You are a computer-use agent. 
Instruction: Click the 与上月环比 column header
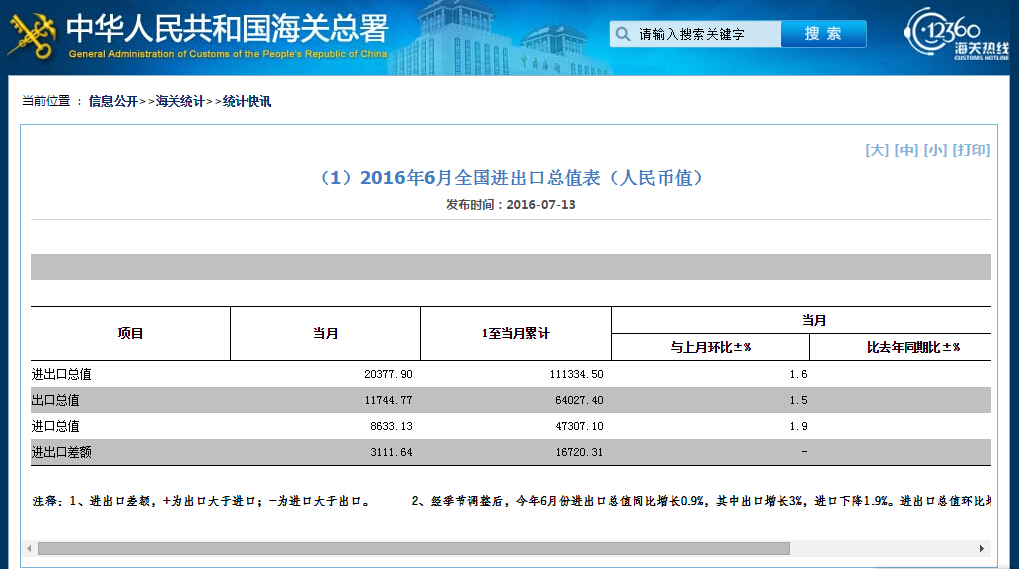coord(710,347)
